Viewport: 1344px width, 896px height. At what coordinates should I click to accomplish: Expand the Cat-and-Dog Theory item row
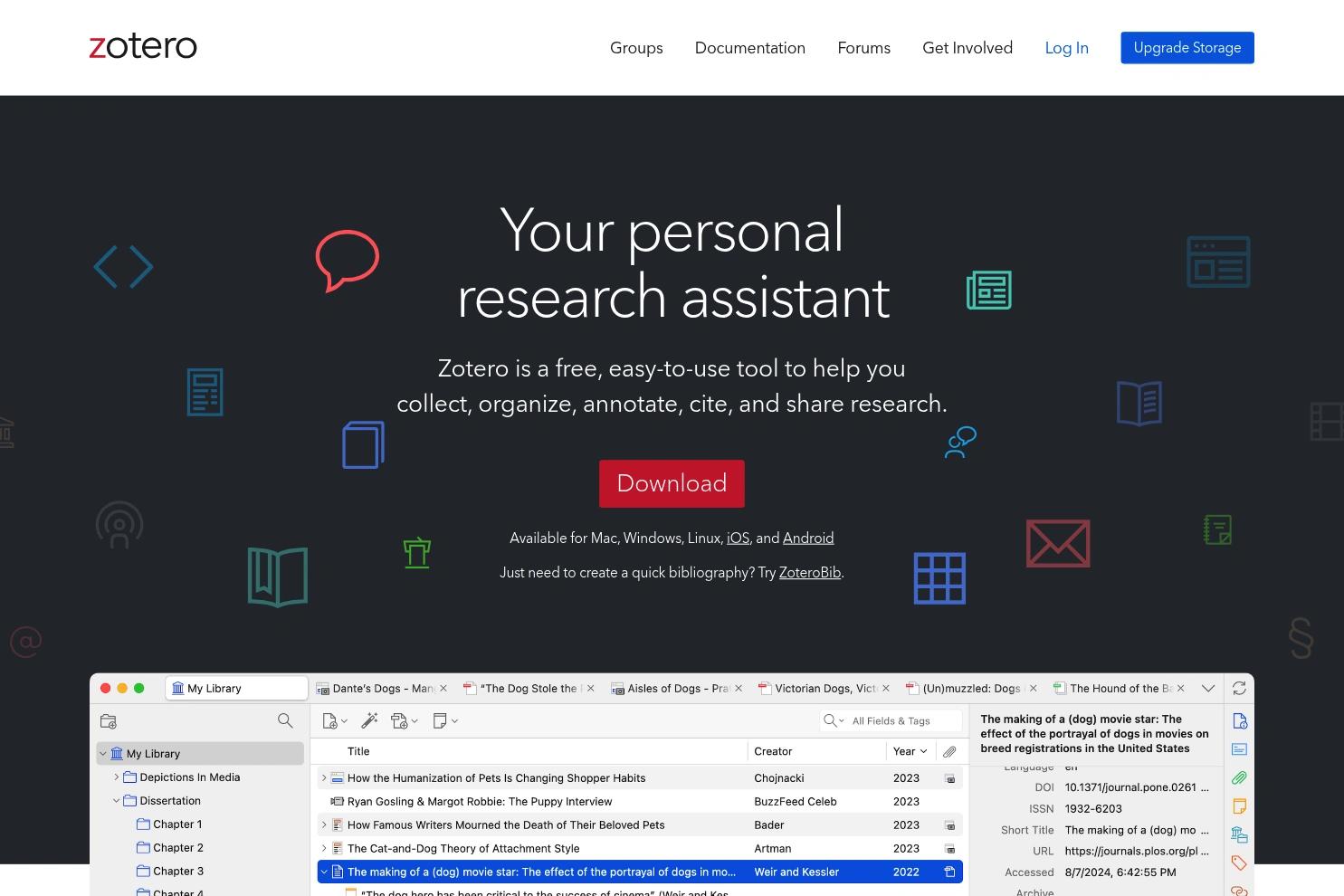tap(324, 848)
